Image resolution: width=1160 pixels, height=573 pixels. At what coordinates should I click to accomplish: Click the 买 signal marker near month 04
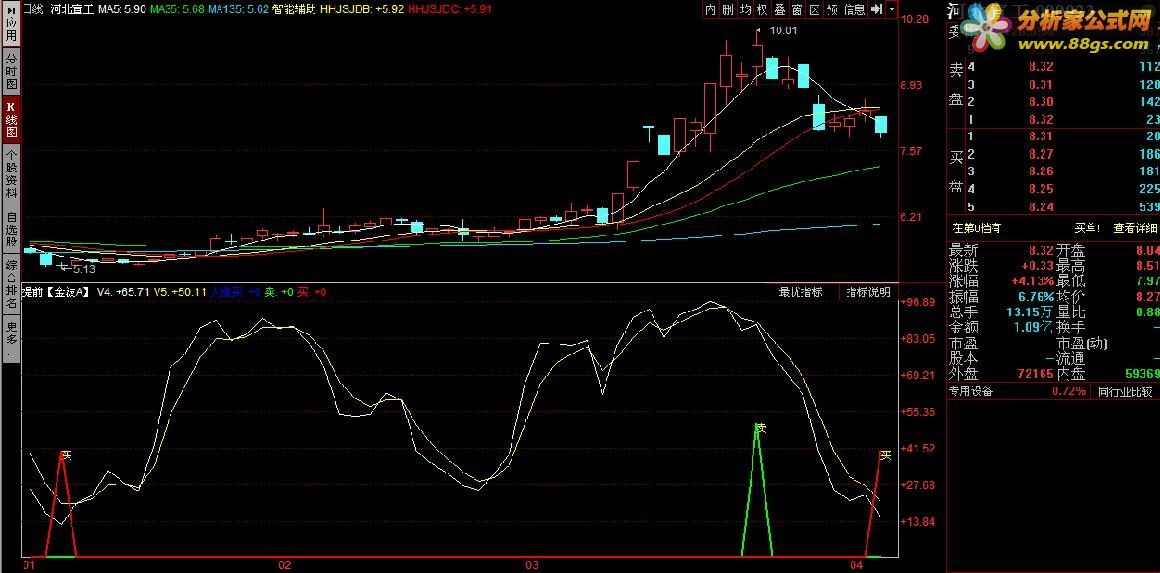coord(886,455)
